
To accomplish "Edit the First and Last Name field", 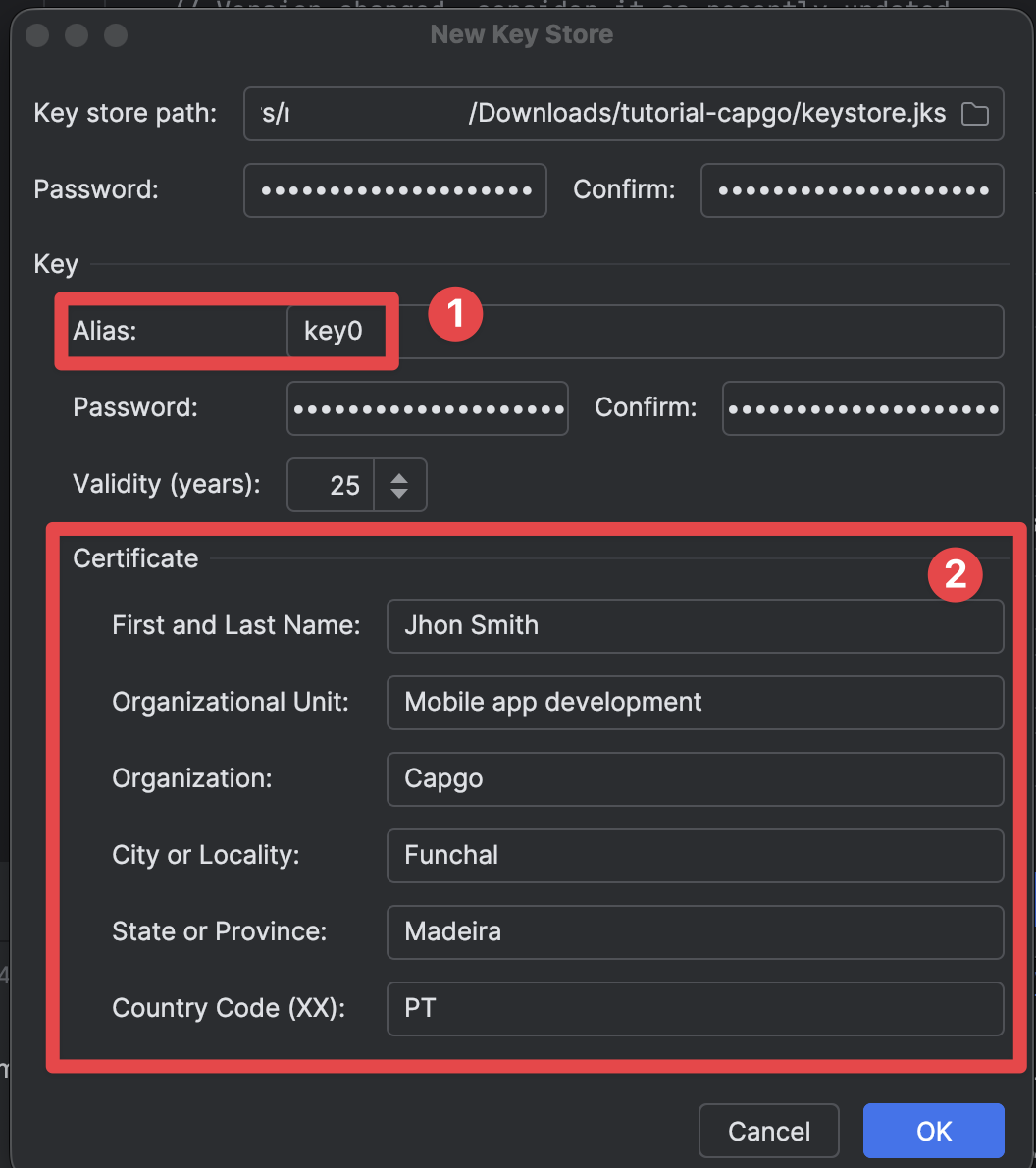I will pyautogui.click(x=695, y=625).
